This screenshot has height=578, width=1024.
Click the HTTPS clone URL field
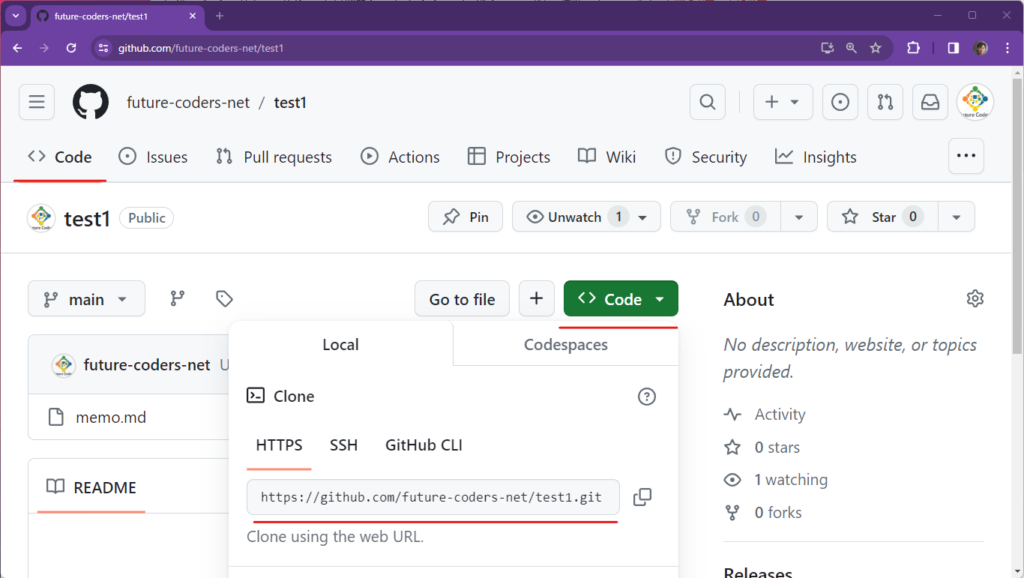[432, 497]
